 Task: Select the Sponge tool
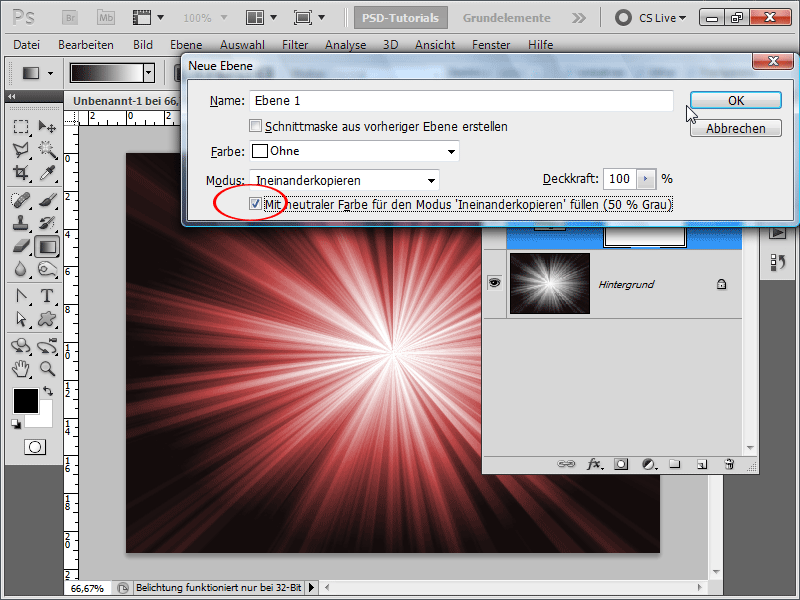pyautogui.click(x=47, y=269)
